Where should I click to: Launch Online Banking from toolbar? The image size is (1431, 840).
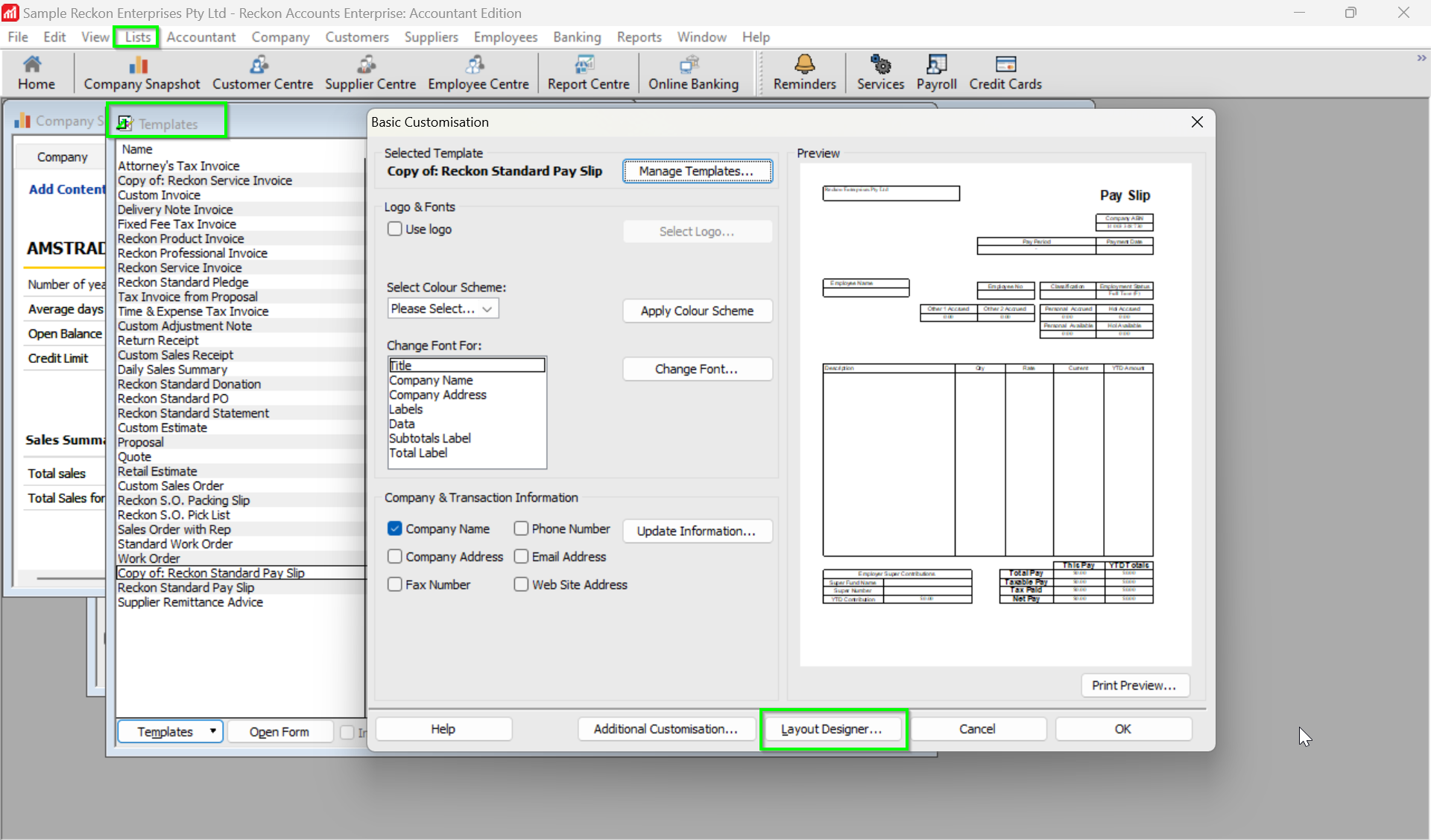point(693,73)
